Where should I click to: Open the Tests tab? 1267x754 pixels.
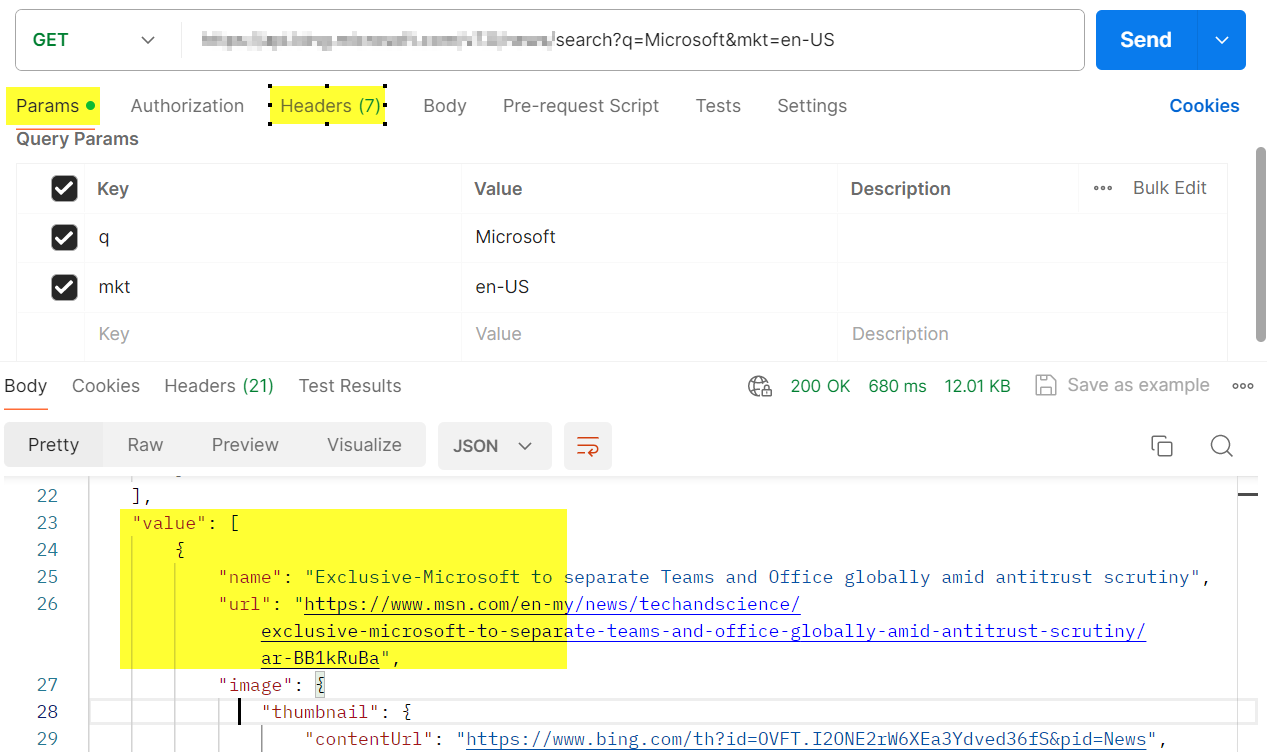[x=718, y=106]
